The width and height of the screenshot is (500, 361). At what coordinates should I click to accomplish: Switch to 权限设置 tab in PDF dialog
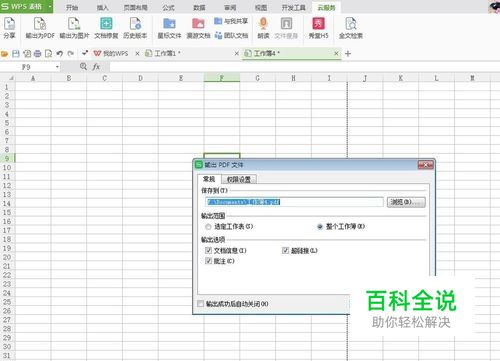(239, 179)
